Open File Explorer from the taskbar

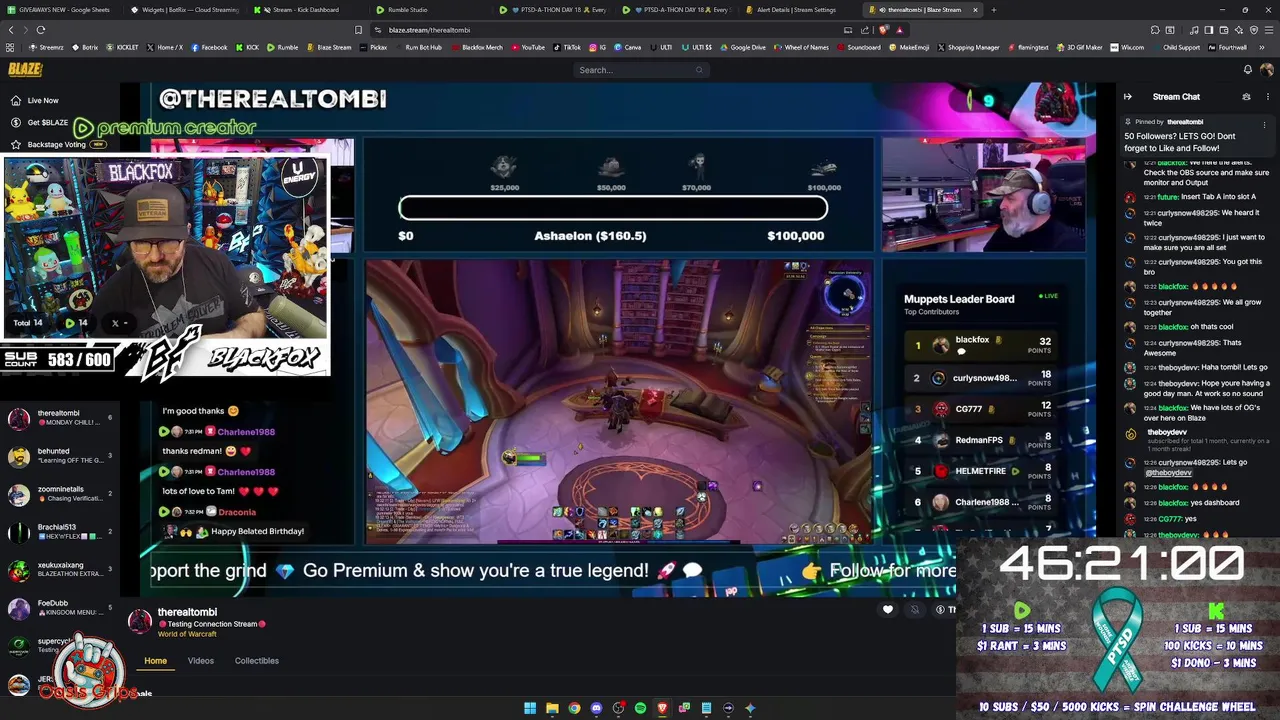[552, 708]
